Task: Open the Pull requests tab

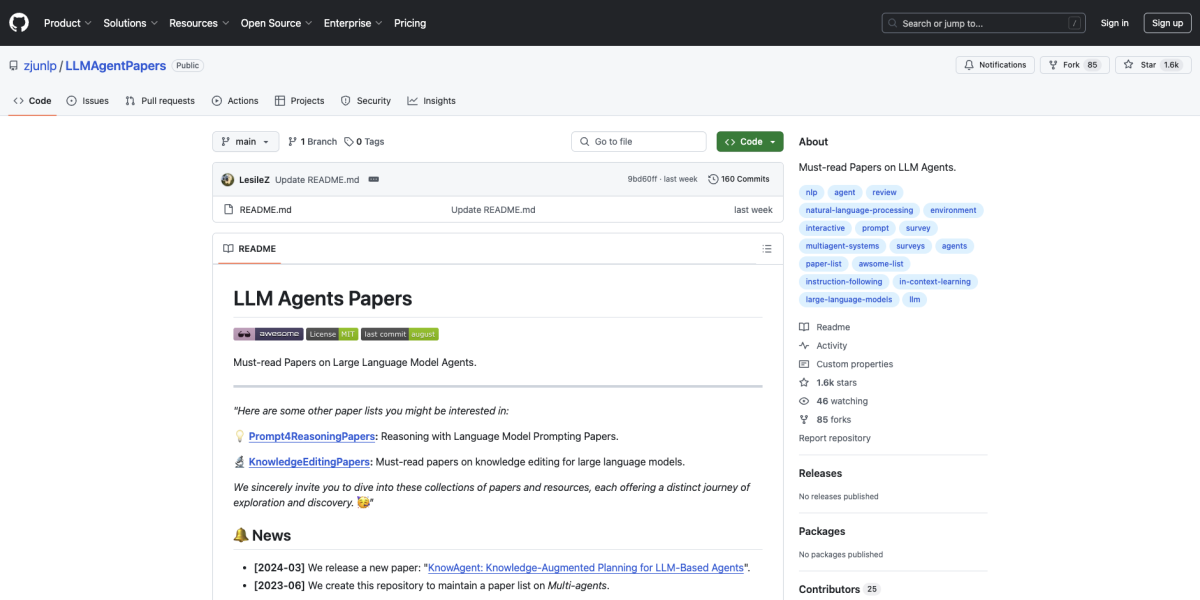Action: pos(160,101)
